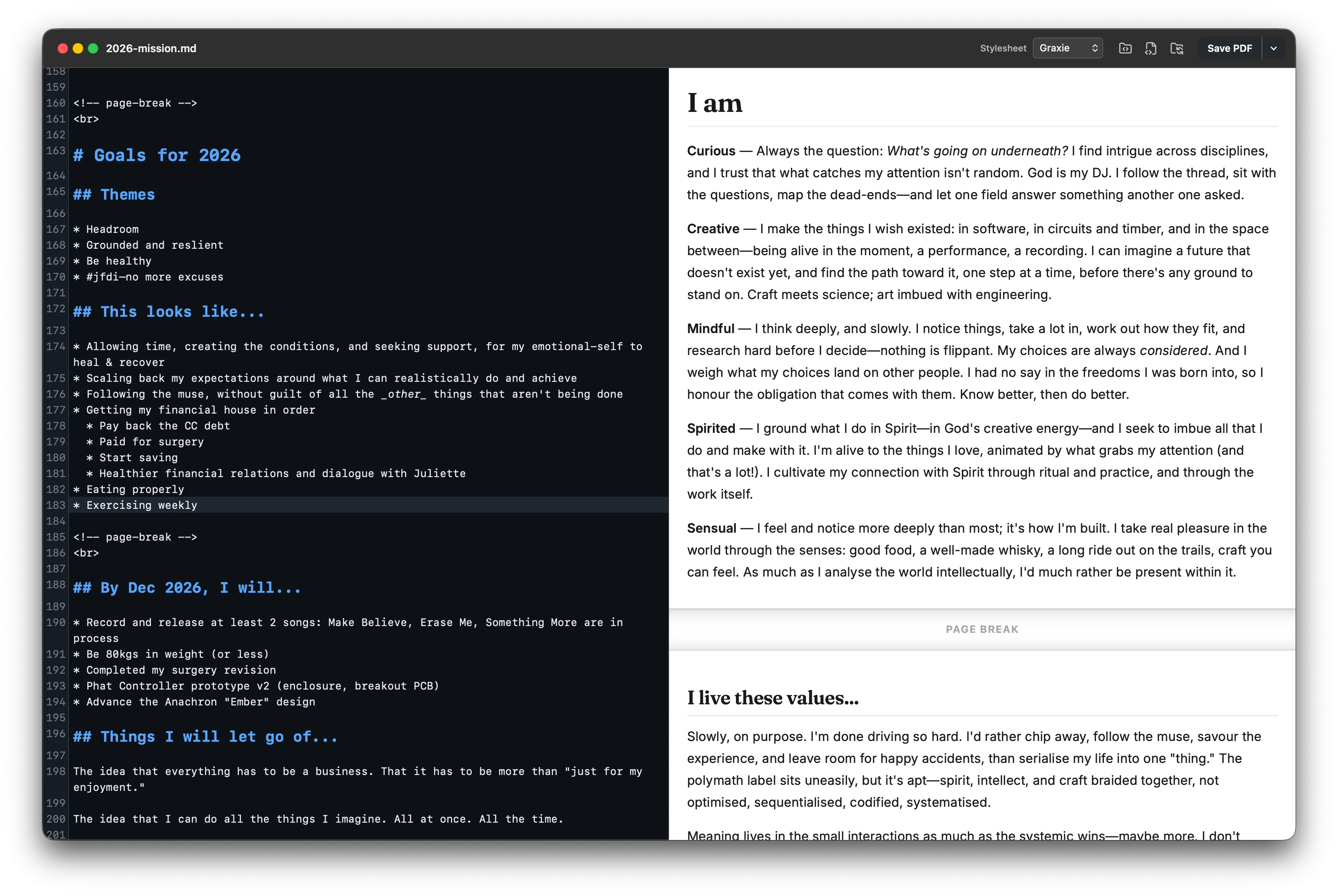This screenshot has height=896, width=1338.
Task: Click the 'Curious' paragraph in the preview
Action: tap(981, 173)
